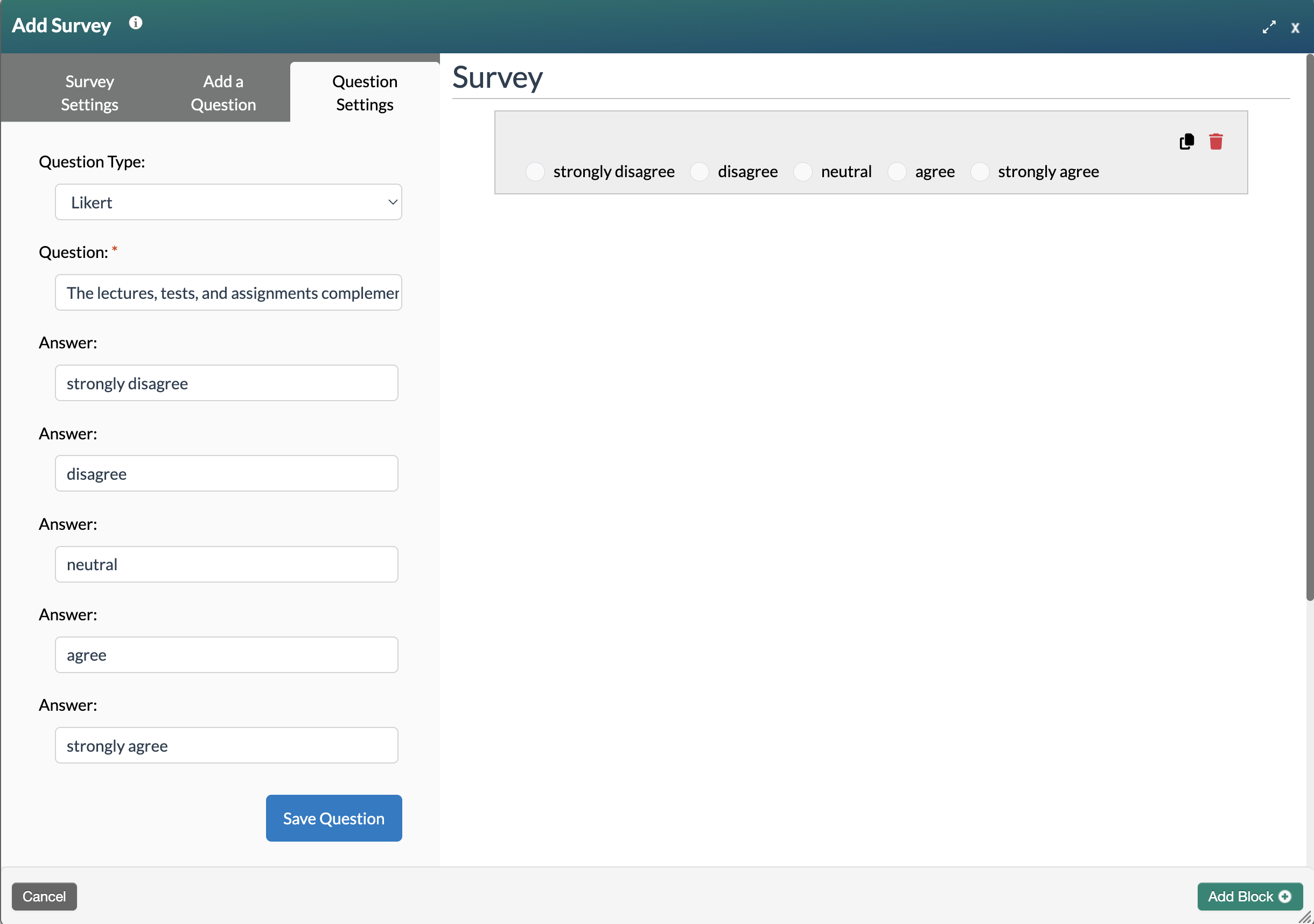The height and width of the screenshot is (924, 1314).
Task: Edit the strongly agree answer field
Action: point(227,745)
